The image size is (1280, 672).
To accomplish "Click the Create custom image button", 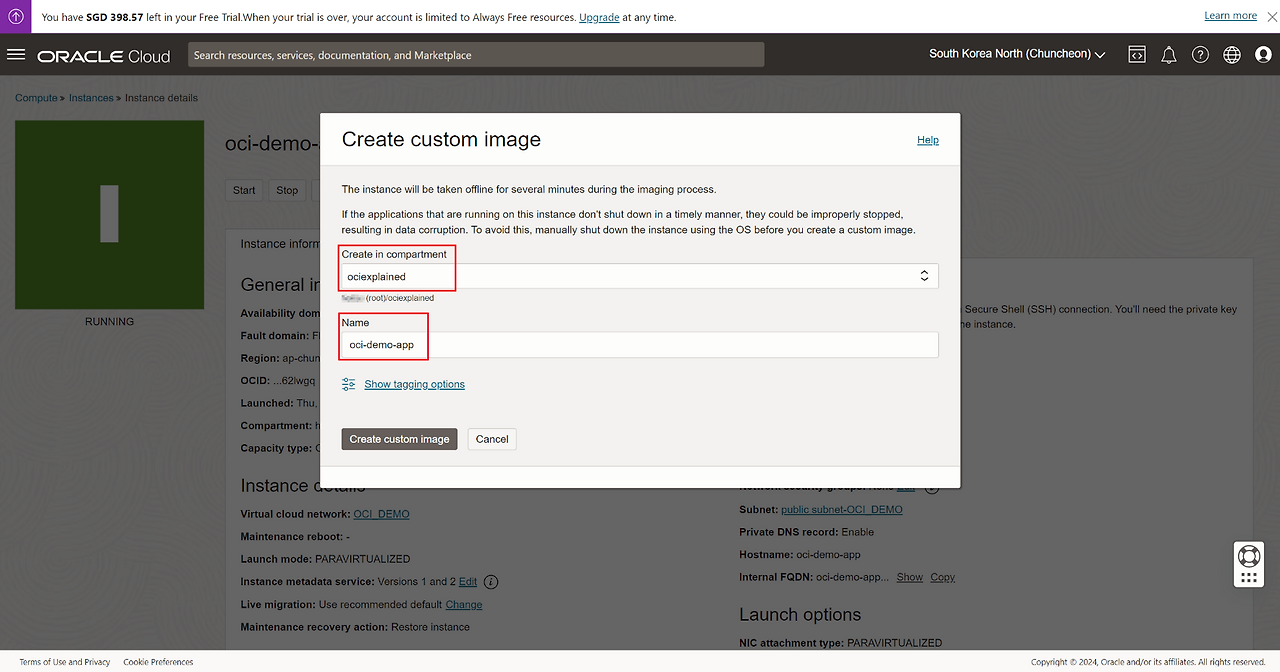I will coord(399,439).
